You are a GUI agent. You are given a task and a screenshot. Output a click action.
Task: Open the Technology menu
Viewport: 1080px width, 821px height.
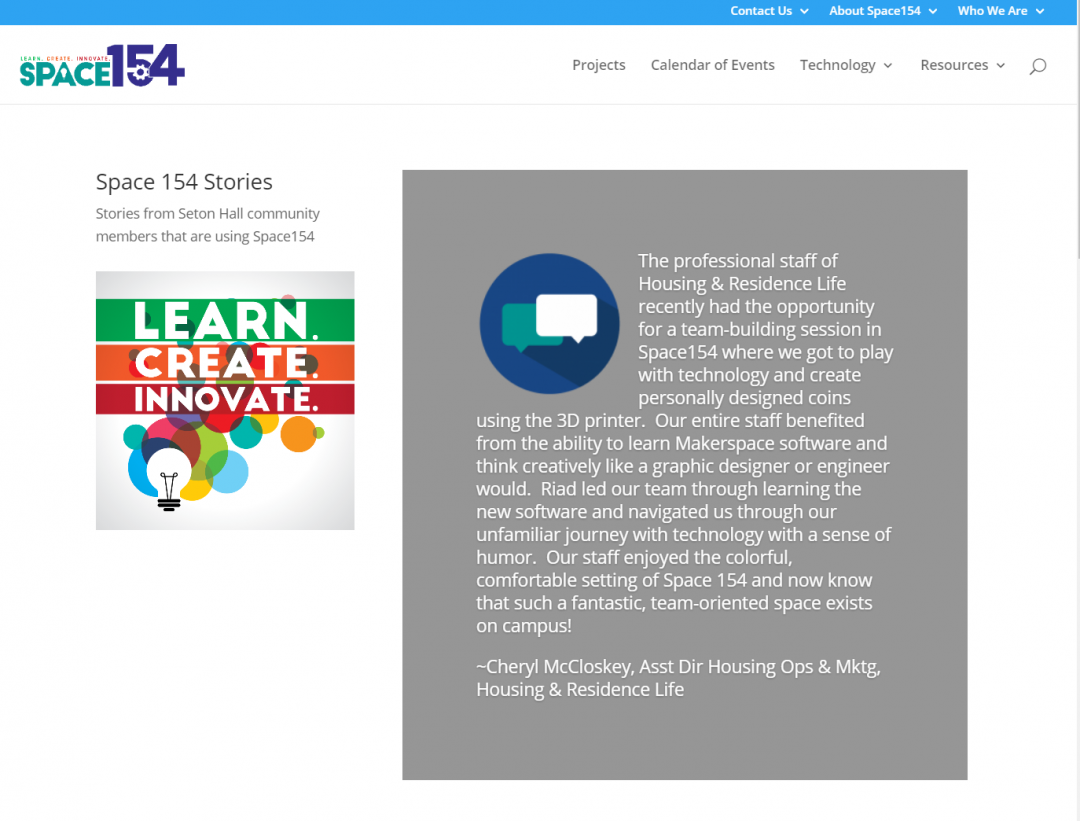(x=837, y=65)
